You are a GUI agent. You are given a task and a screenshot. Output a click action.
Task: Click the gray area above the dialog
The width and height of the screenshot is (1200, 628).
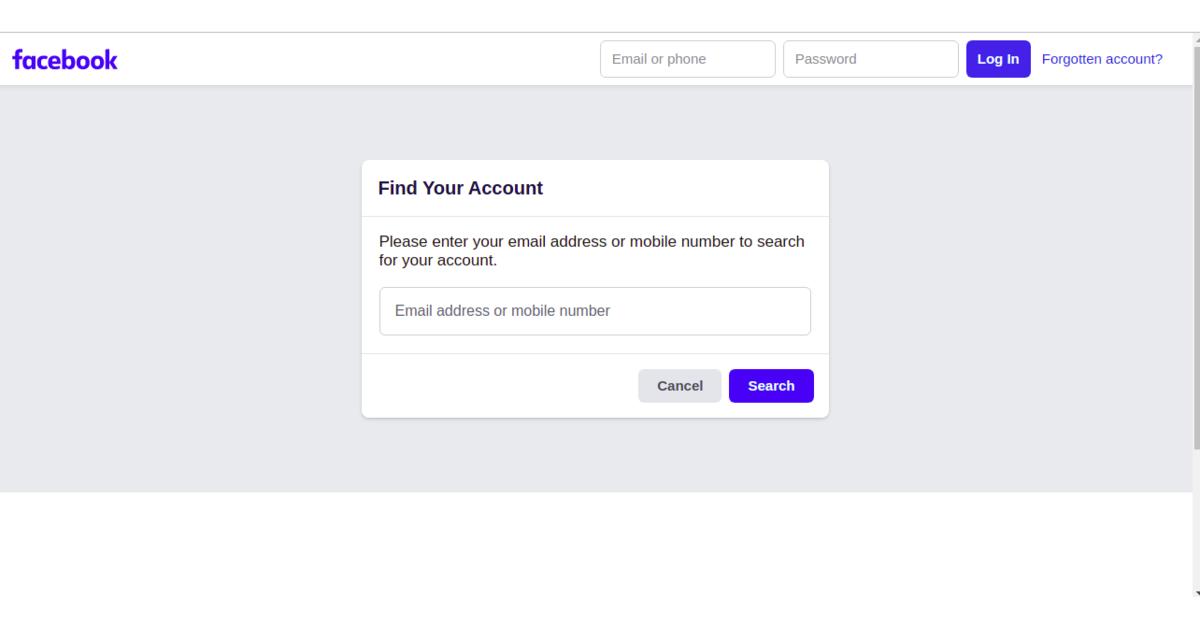click(595, 122)
